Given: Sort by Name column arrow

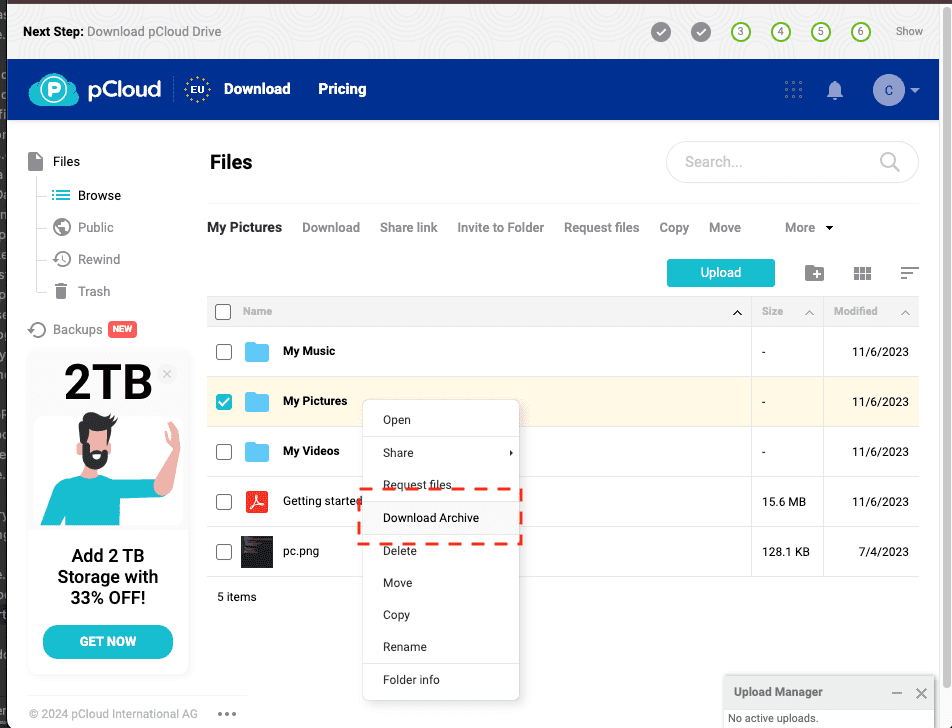Looking at the screenshot, I should coord(737,312).
